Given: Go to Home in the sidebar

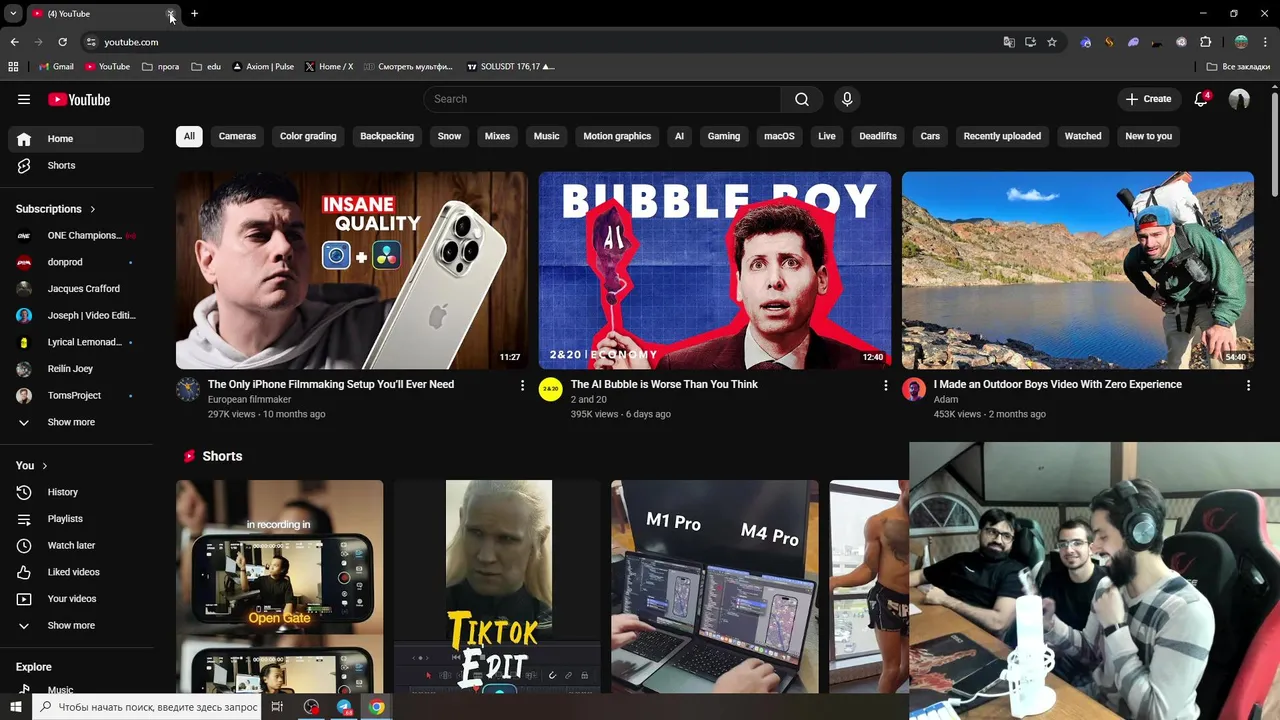Looking at the screenshot, I should (76, 139).
